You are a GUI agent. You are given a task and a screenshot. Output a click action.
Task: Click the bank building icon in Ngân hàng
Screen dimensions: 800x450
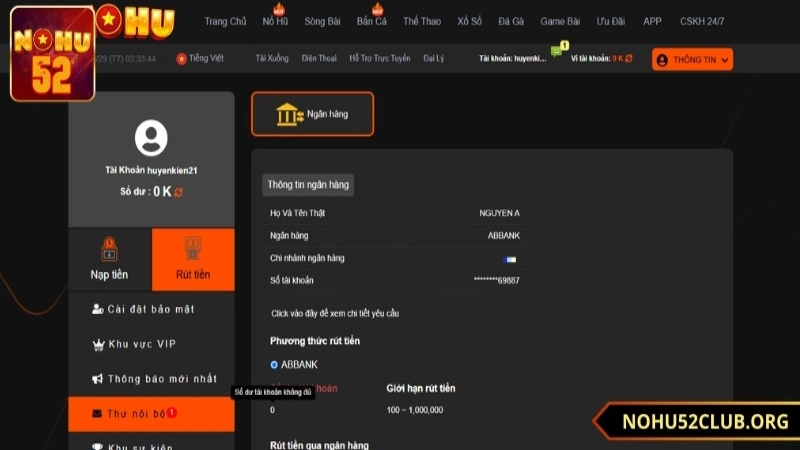[289, 114]
